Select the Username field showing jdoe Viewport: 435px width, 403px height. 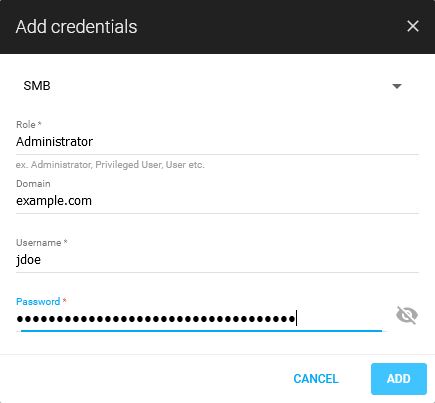217,260
